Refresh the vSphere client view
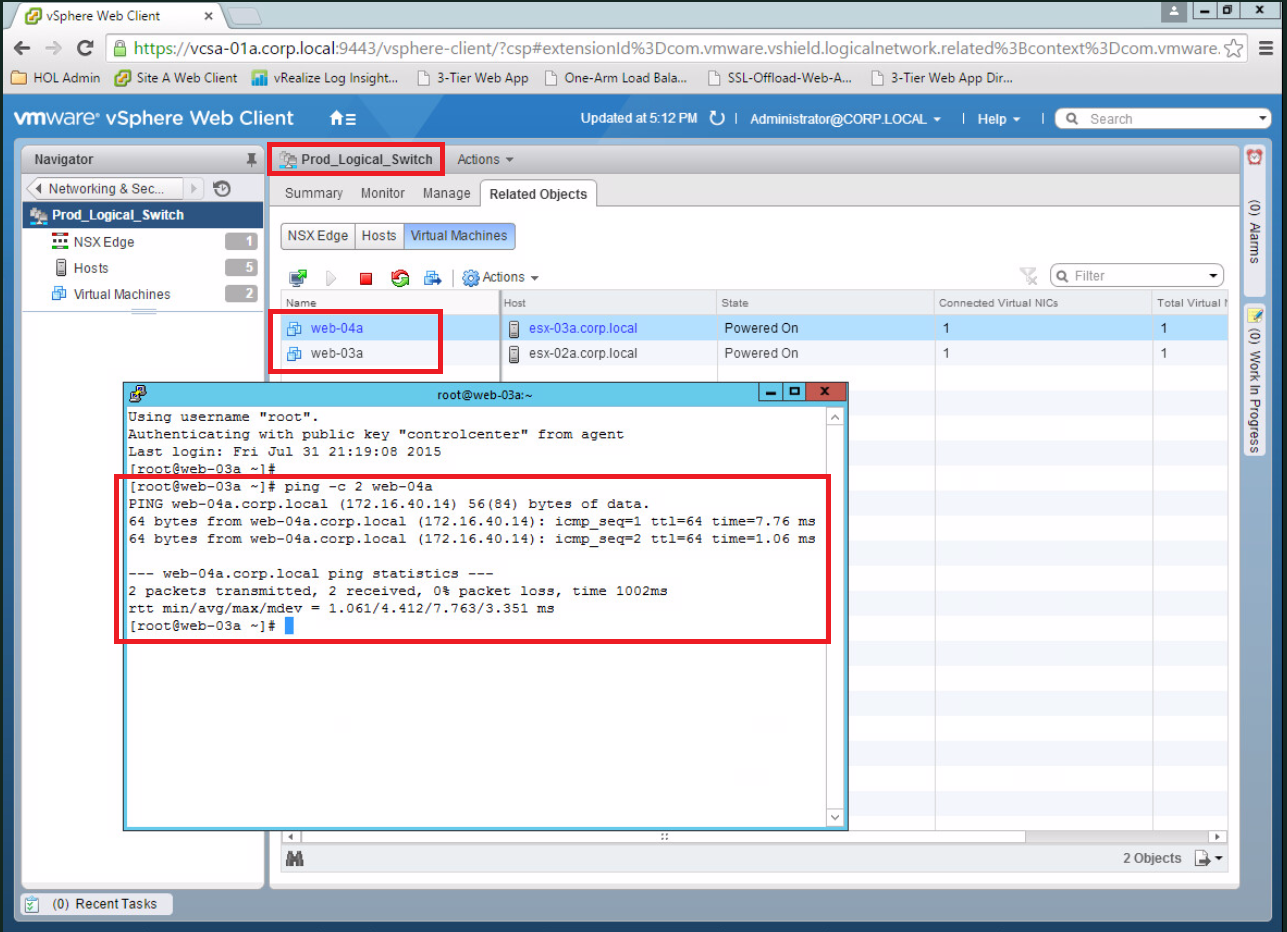Image resolution: width=1287 pixels, height=932 pixels. (x=716, y=118)
